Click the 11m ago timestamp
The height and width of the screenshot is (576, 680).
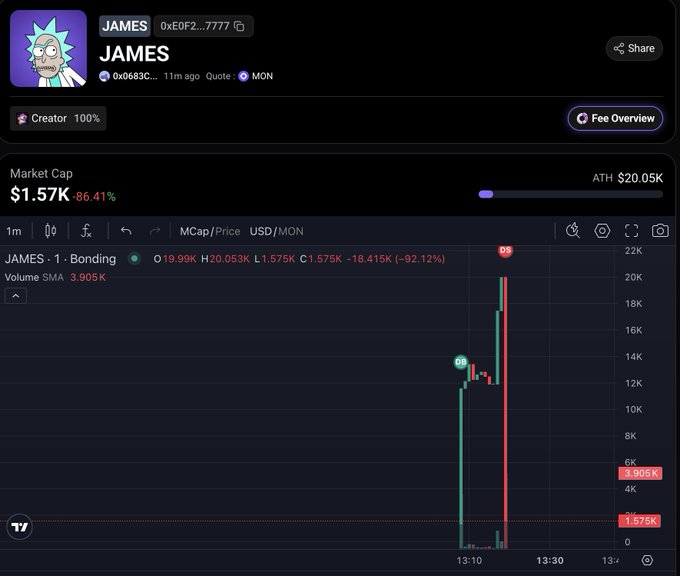click(x=182, y=76)
